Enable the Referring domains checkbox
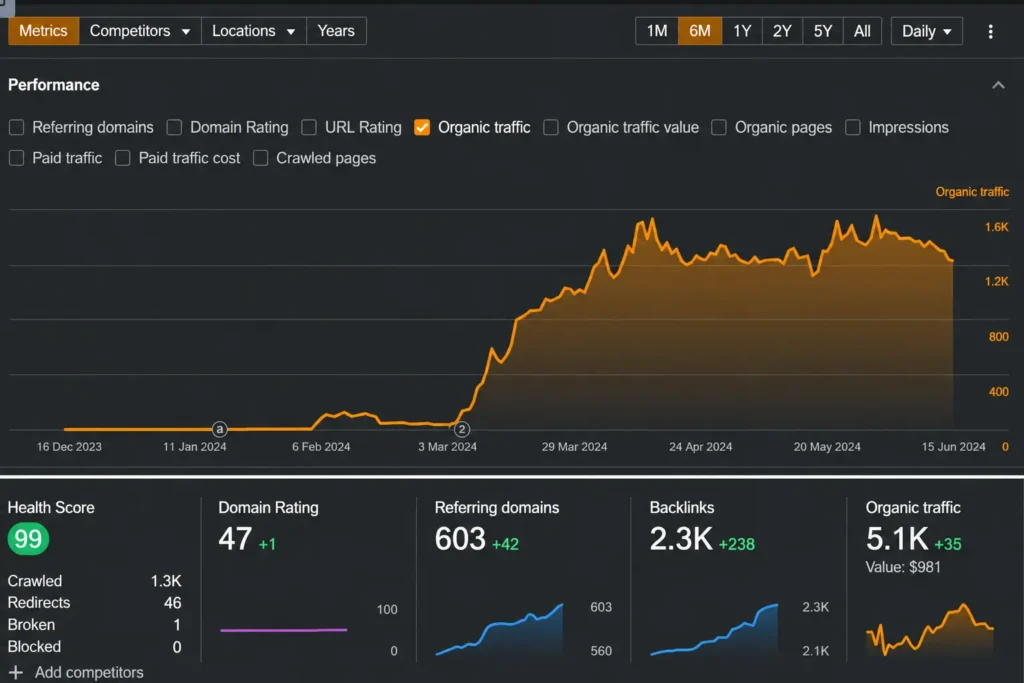Viewport: 1024px width, 683px height. coord(16,127)
